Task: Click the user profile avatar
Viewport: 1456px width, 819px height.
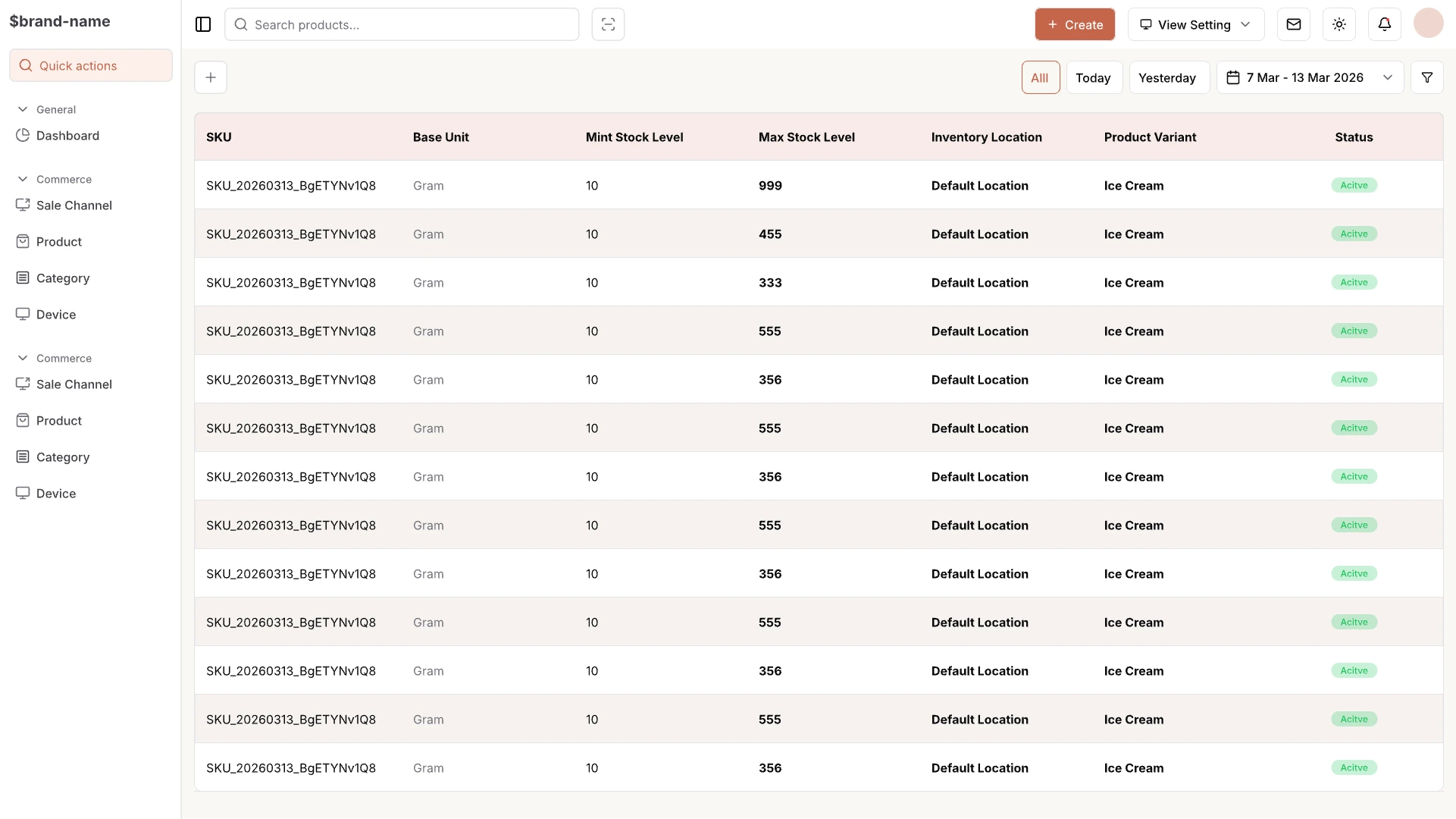Action: pyautogui.click(x=1429, y=24)
